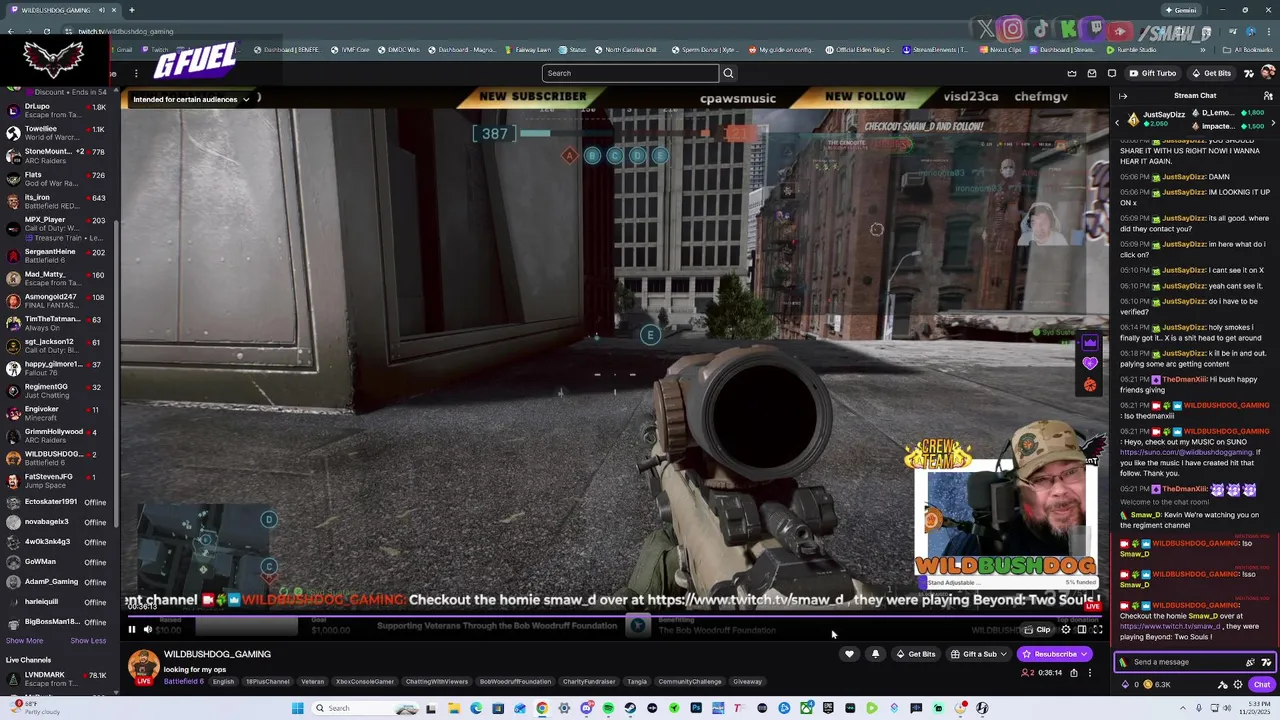
Task: Reload the page in the browser
Action: [46, 31]
